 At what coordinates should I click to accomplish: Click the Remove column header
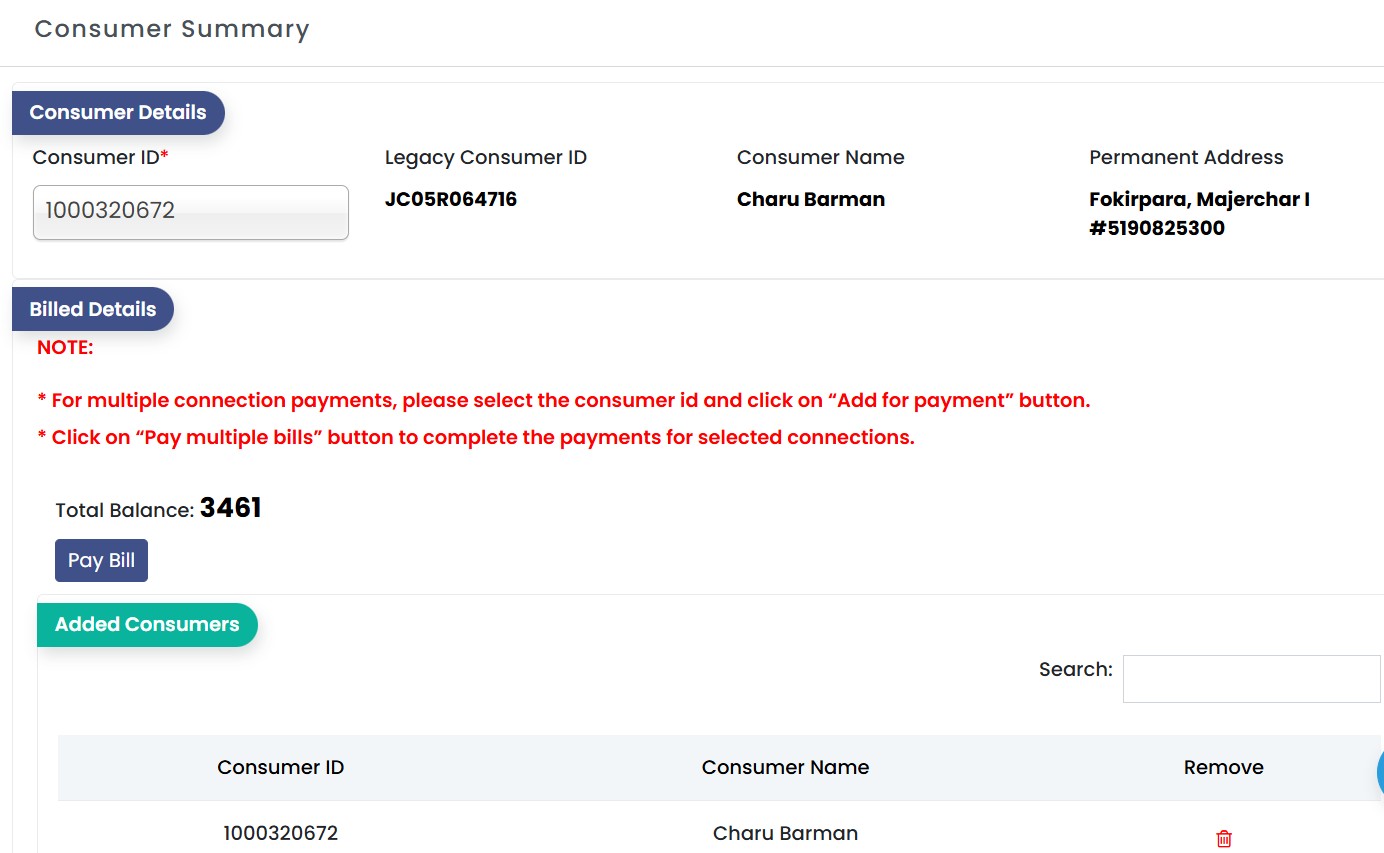1223,768
